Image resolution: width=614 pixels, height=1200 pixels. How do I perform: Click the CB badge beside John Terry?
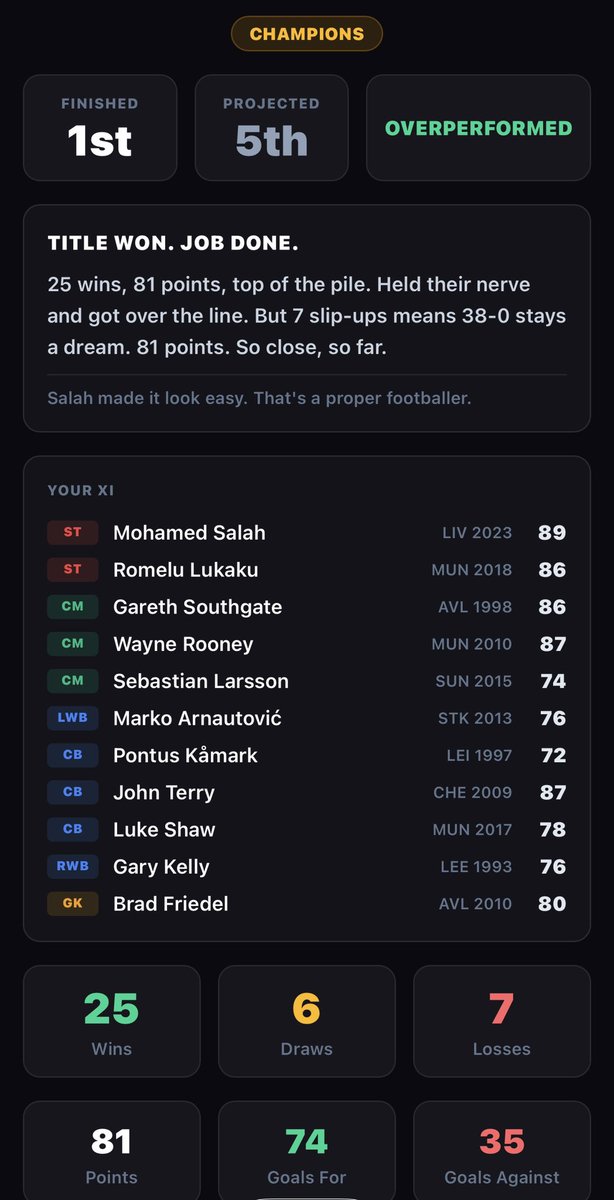[x=72, y=792]
